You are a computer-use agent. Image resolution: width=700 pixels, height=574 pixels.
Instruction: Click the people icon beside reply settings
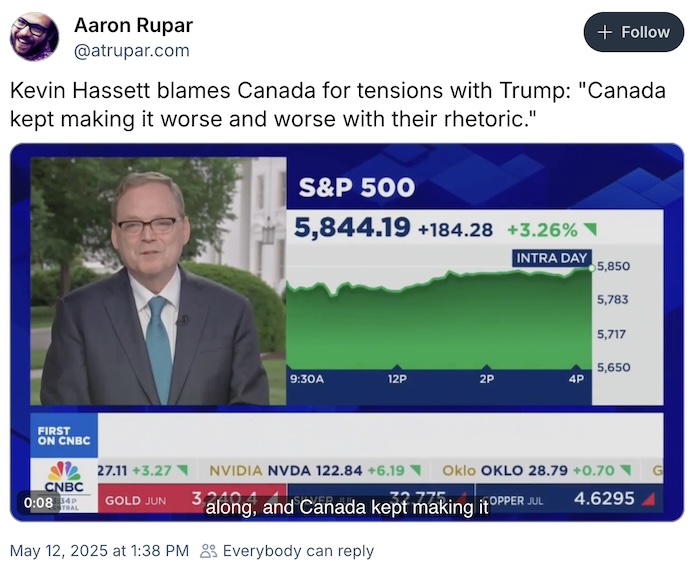tap(208, 551)
